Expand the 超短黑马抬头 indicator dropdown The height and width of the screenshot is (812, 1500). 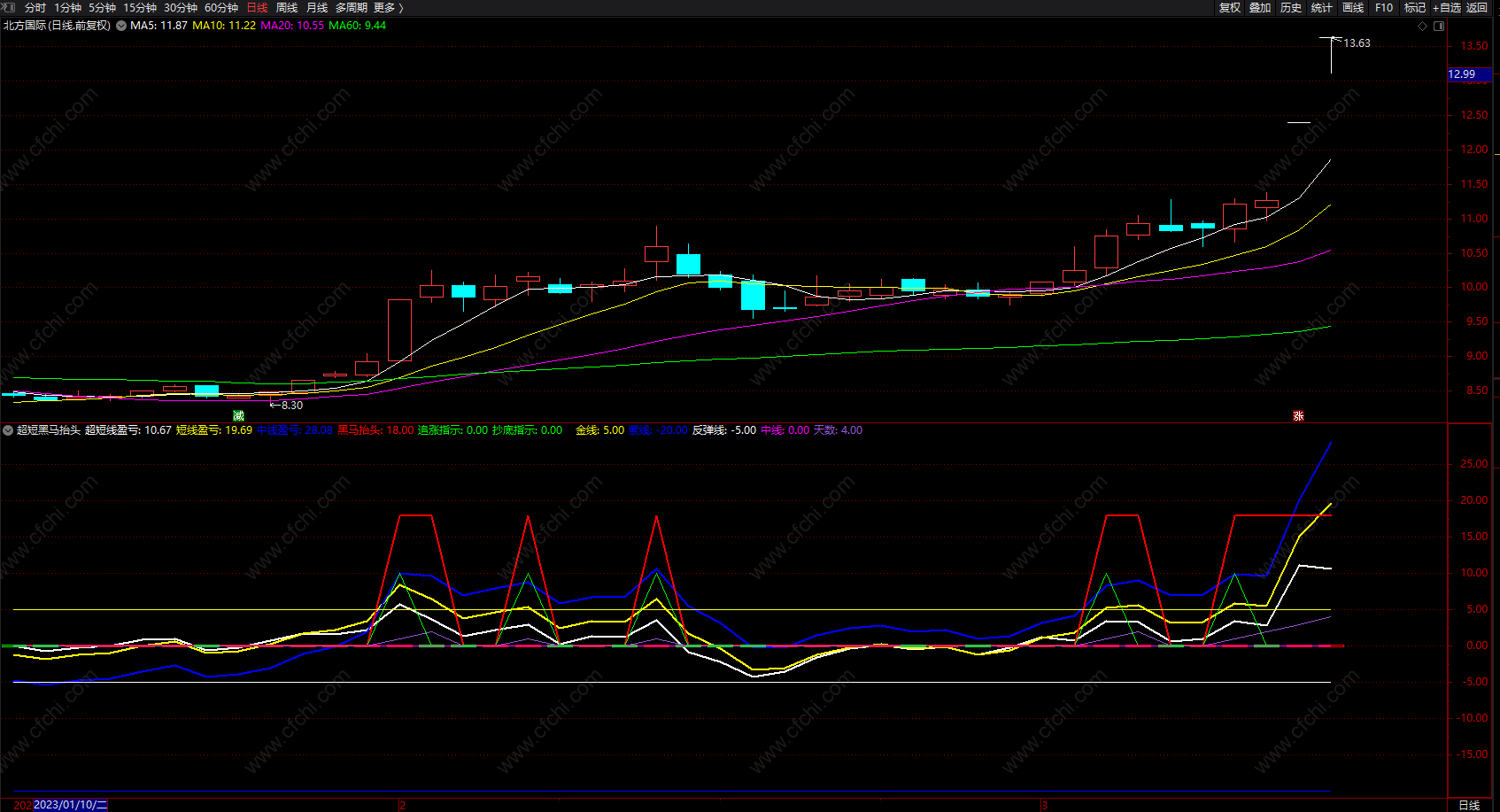8,430
